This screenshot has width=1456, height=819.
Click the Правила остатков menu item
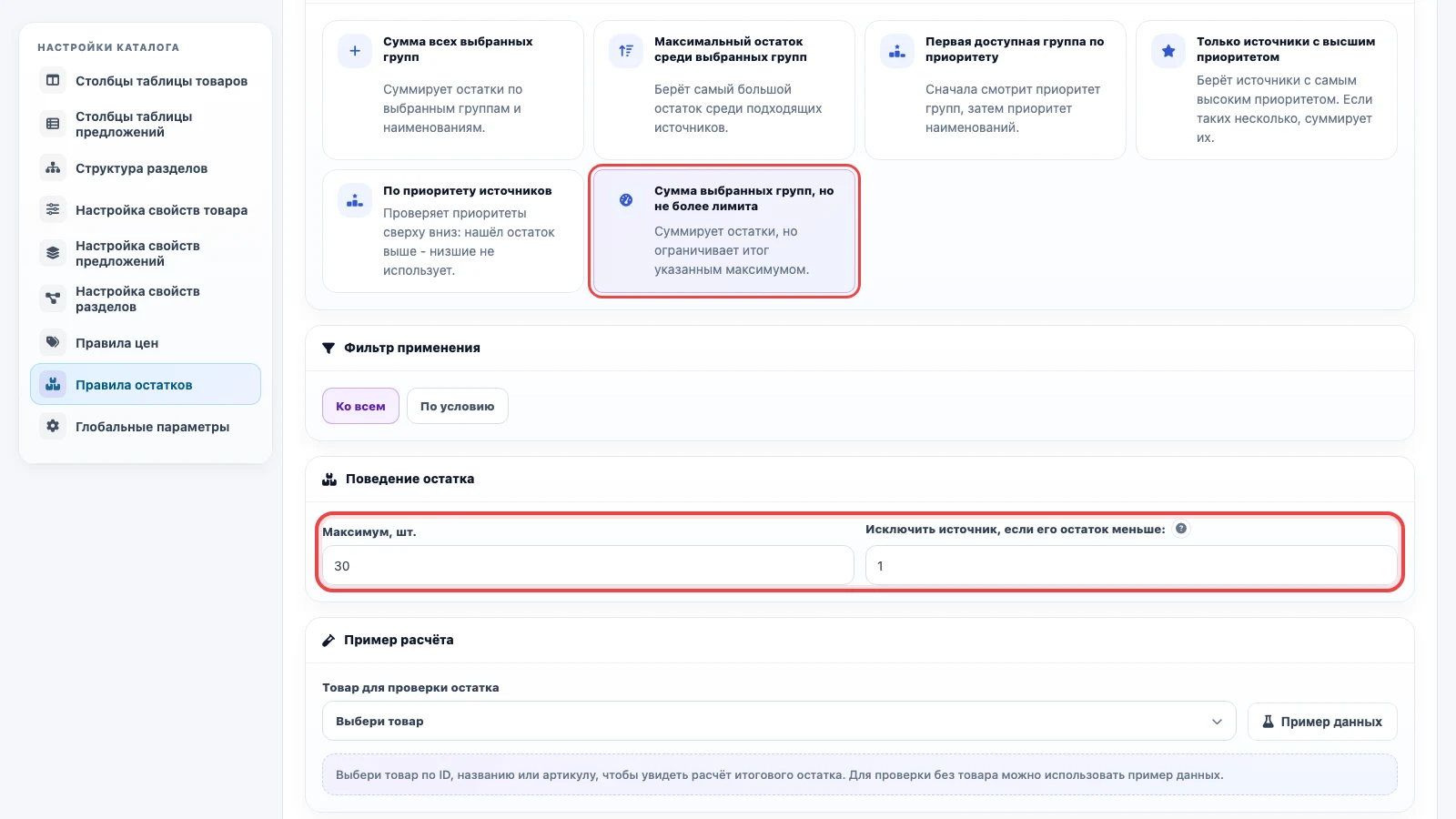point(146,384)
